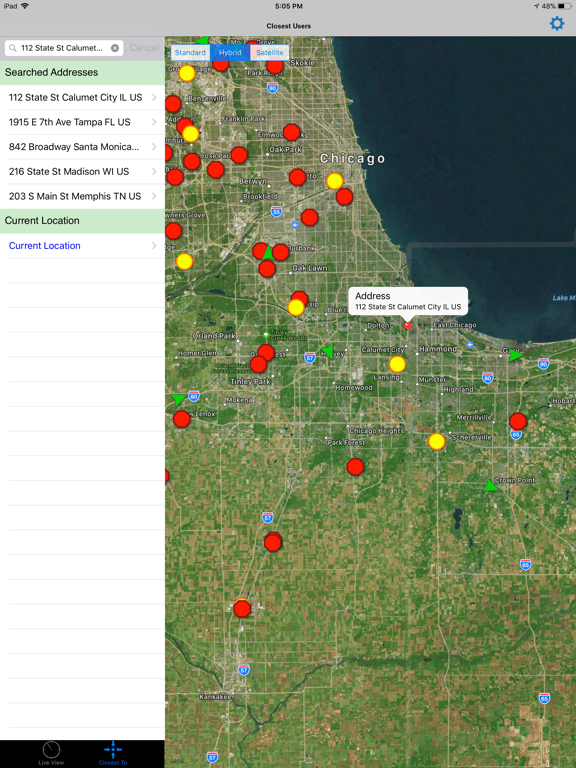Open the Closest To tab

point(113,753)
